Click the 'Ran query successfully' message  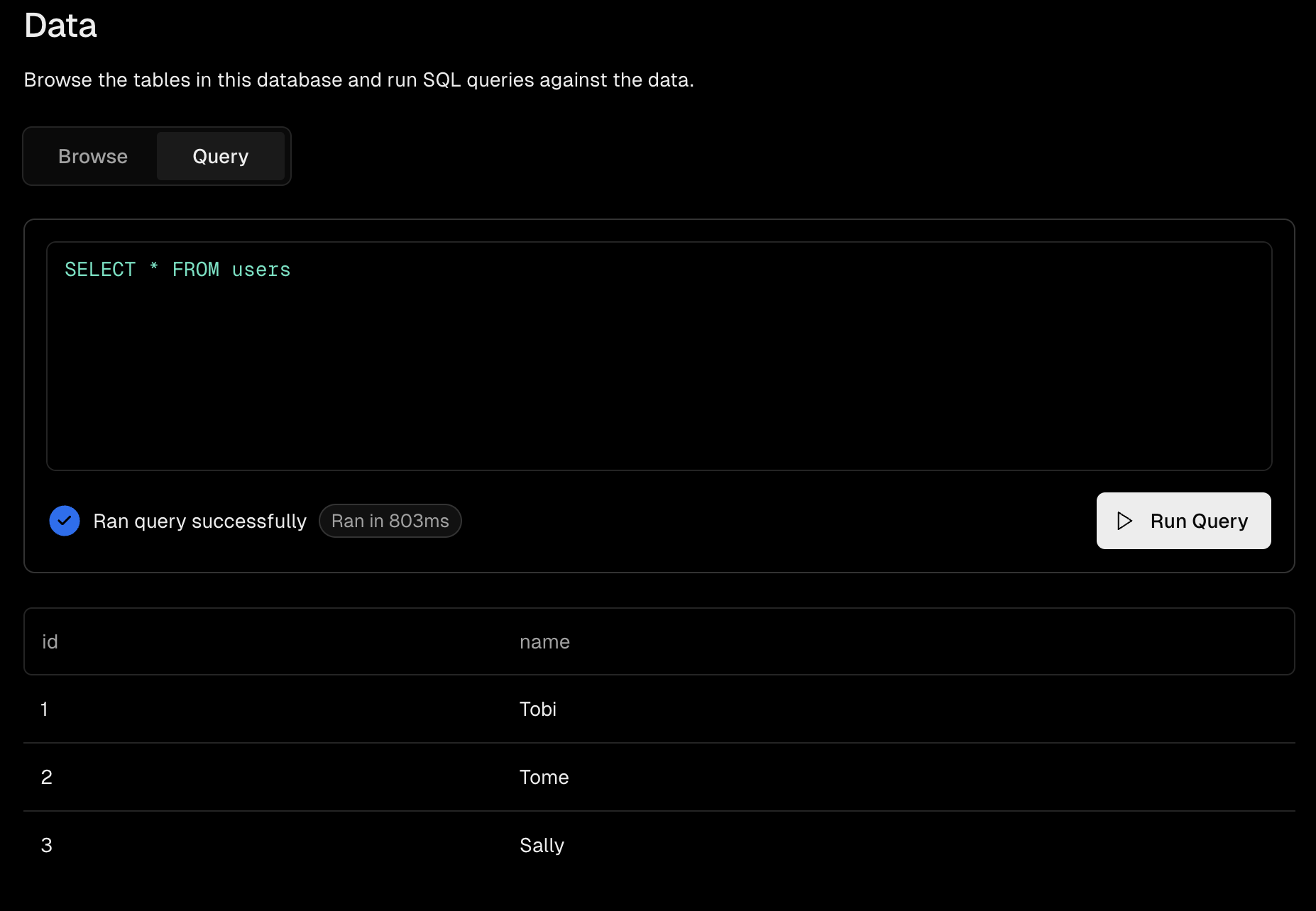(x=200, y=521)
